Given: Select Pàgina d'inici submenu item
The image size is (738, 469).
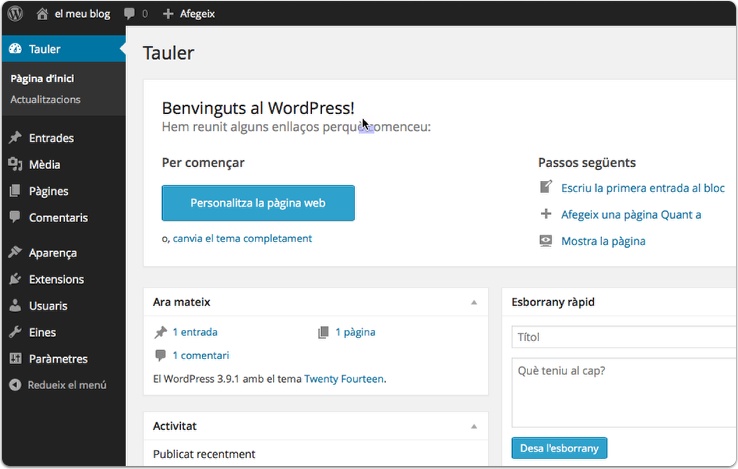Looking at the screenshot, I should (42, 78).
